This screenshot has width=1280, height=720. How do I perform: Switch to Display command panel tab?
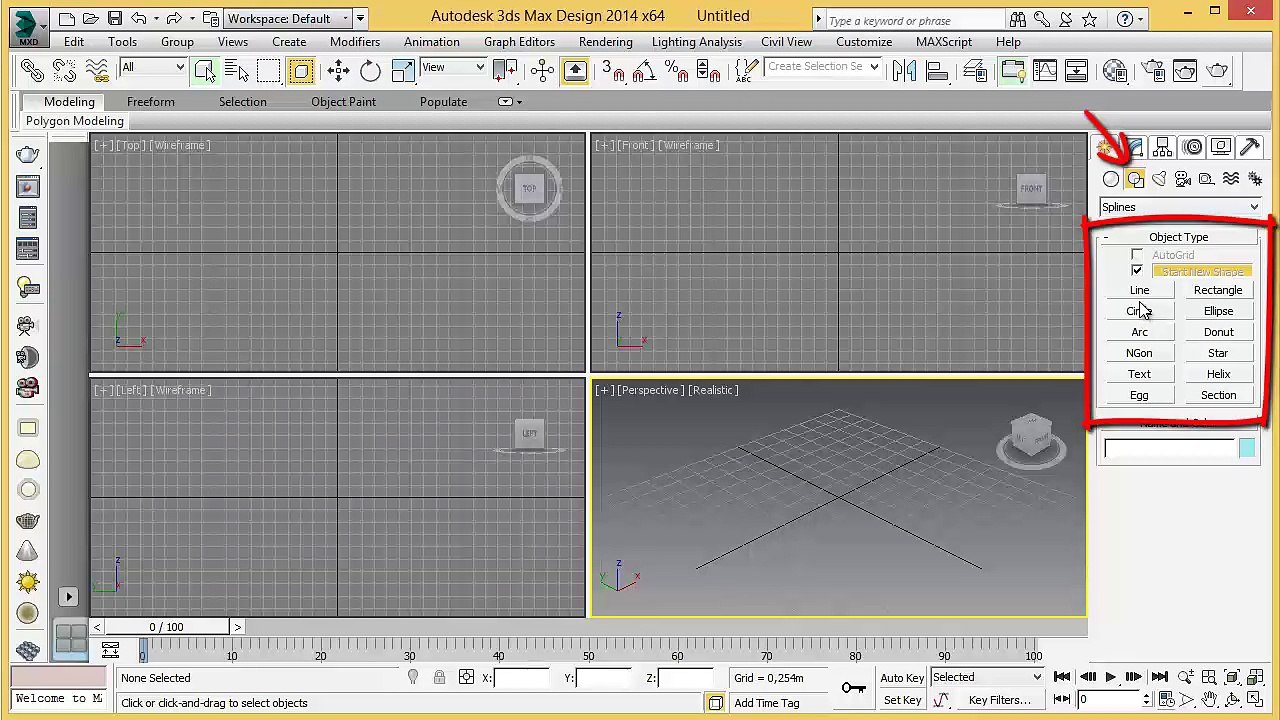pos(1221,148)
